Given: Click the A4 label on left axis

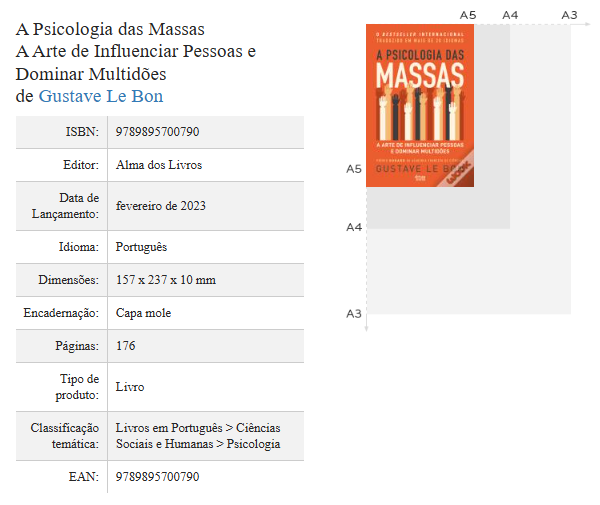Looking at the screenshot, I should tap(354, 227).
